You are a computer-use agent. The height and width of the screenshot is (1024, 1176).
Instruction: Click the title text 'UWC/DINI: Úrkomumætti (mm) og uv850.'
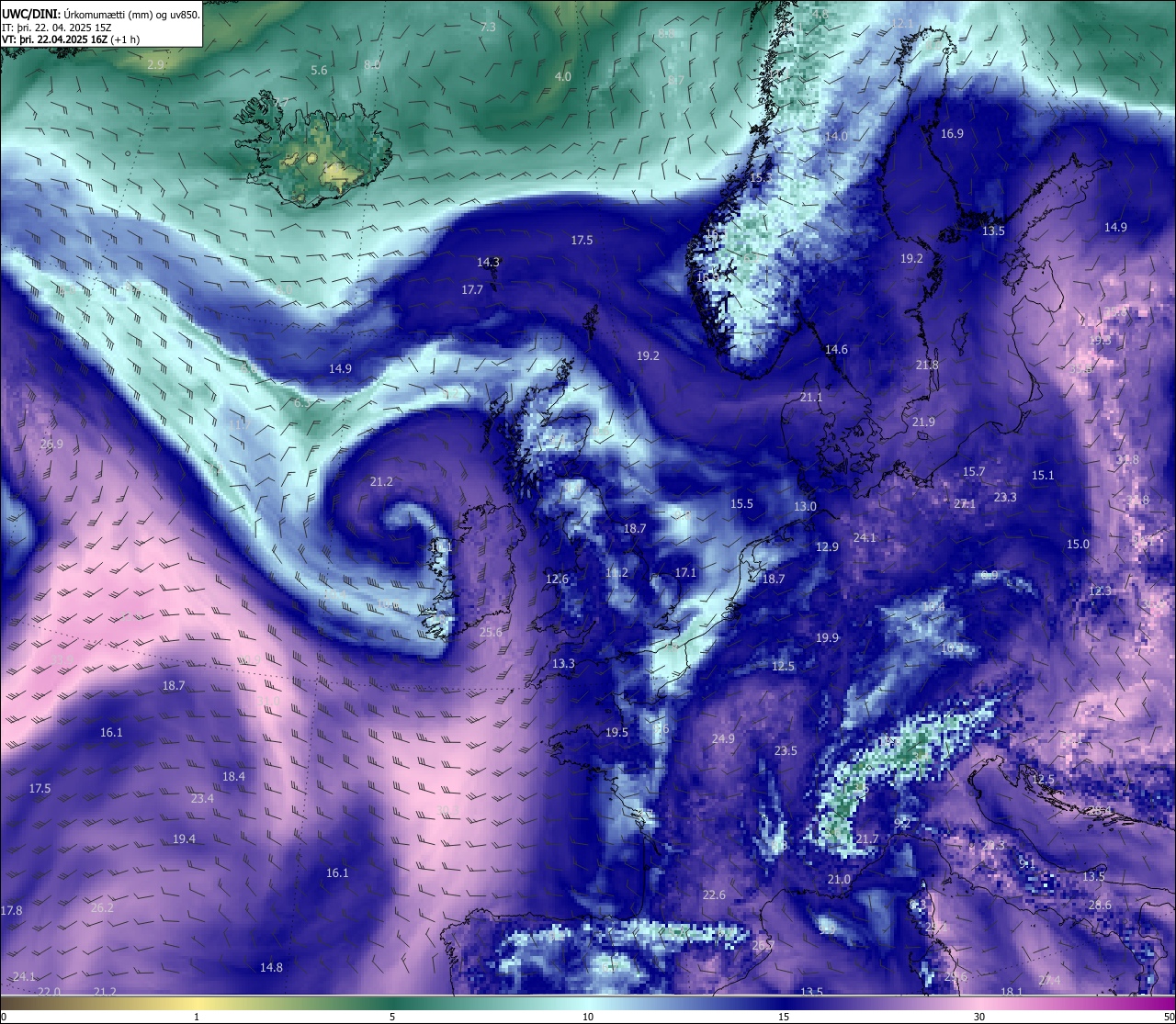click(x=101, y=14)
